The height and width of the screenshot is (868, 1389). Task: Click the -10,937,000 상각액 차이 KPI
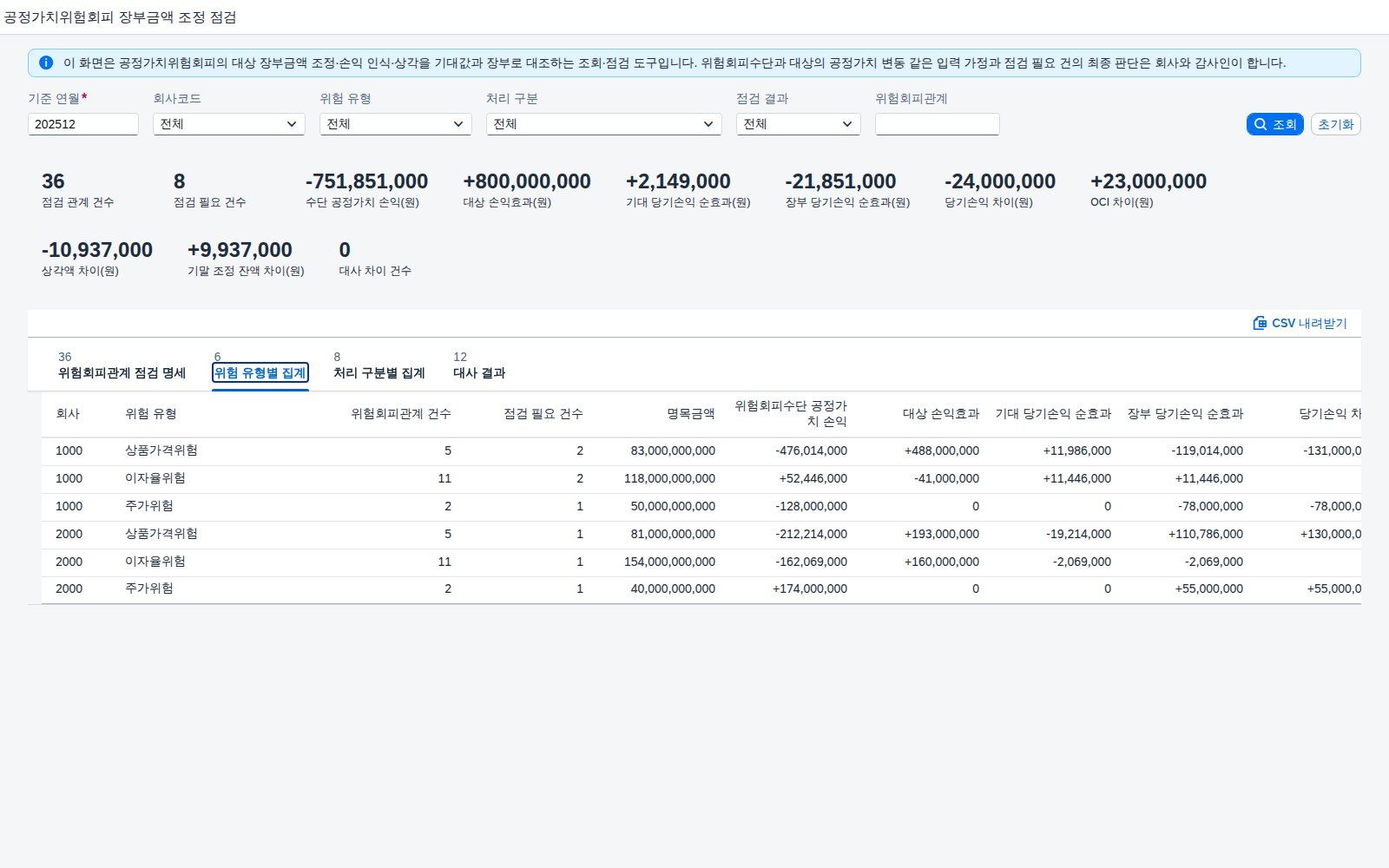(x=97, y=250)
